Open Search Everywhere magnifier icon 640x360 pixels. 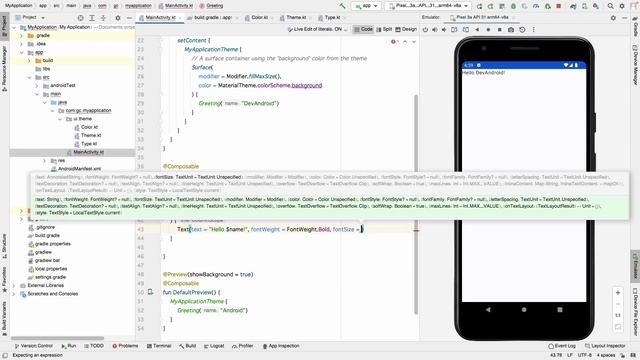611,6
